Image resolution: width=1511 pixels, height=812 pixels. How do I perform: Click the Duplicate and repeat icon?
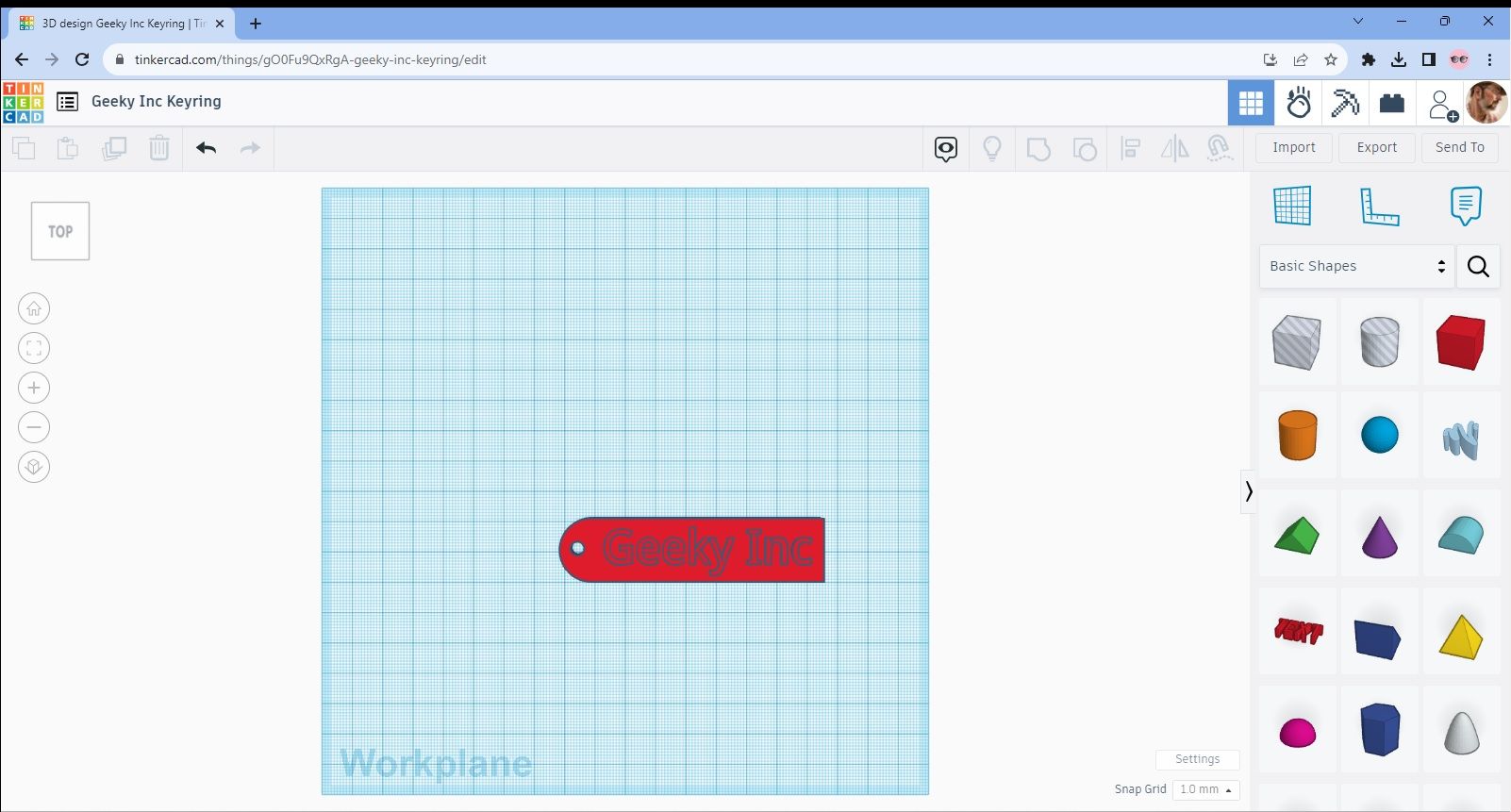pyautogui.click(x=114, y=148)
